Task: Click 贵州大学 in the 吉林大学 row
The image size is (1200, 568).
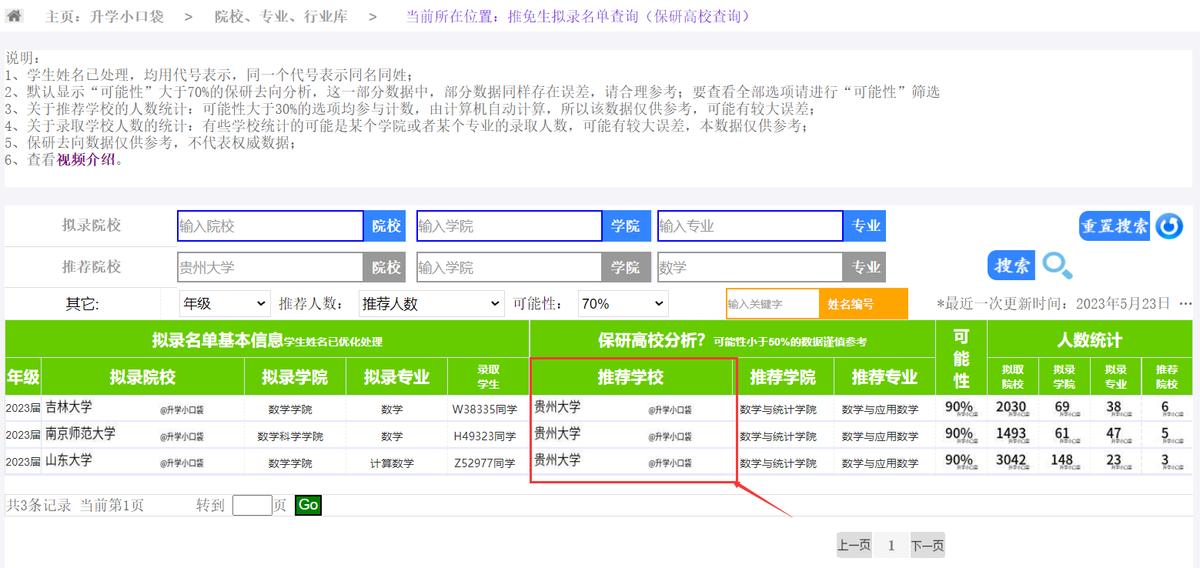Action: click(557, 407)
